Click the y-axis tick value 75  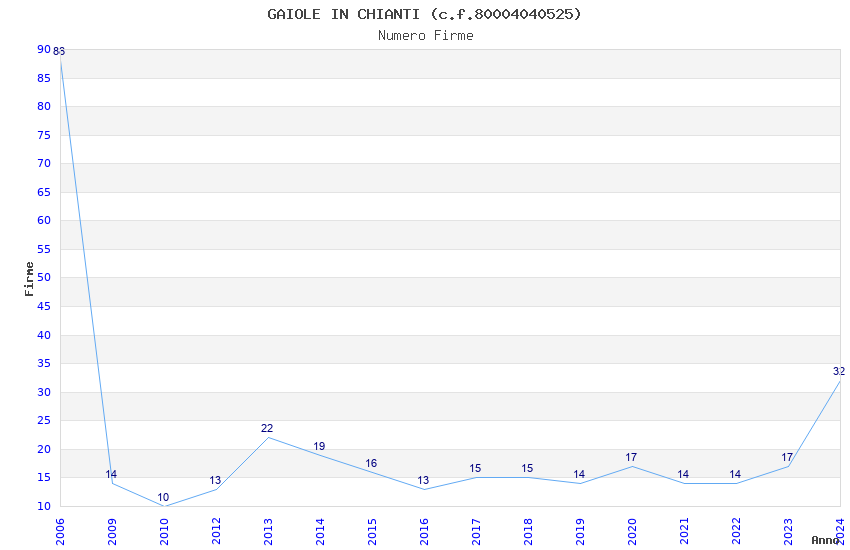tap(44, 135)
